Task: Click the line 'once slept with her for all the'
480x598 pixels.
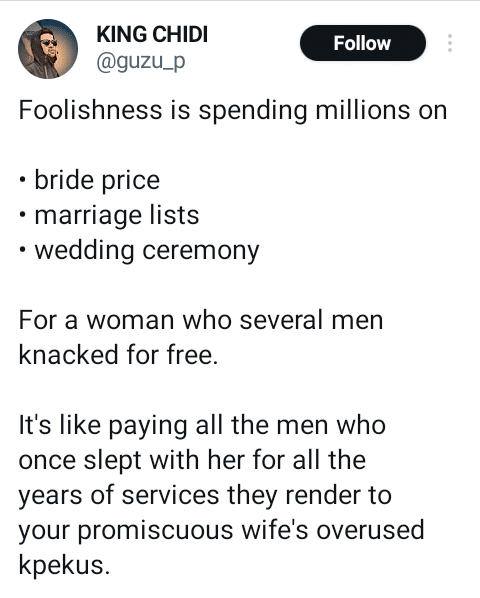Action: [192, 460]
